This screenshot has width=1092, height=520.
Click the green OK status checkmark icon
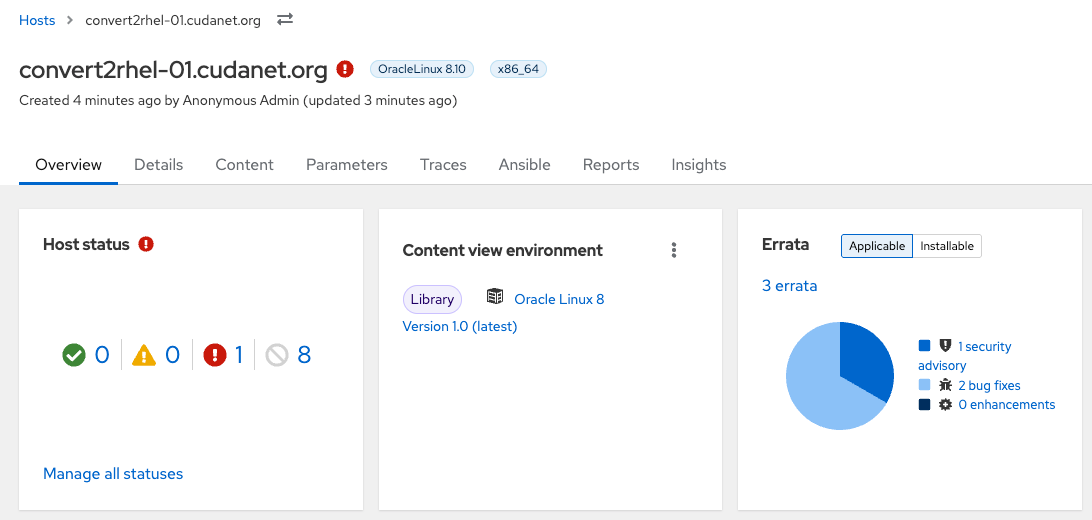coord(74,355)
